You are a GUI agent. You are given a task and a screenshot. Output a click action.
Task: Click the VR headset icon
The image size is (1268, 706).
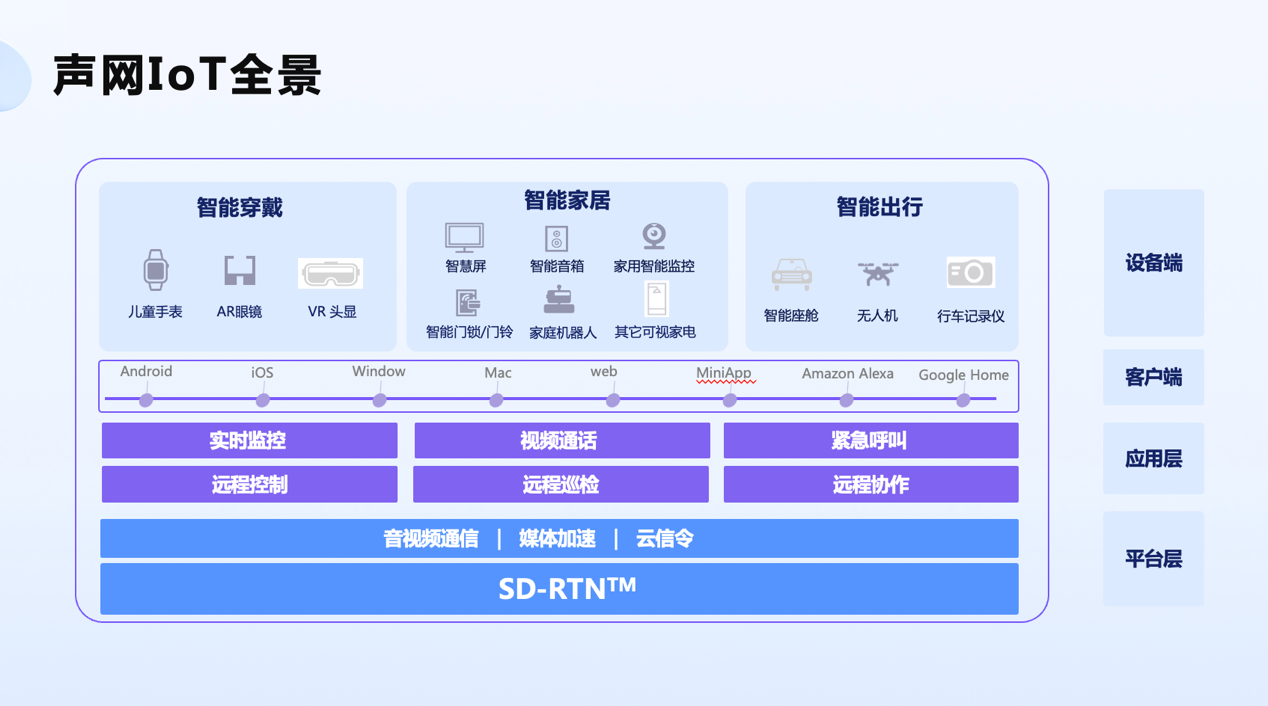pyautogui.click(x=331, y=274)
